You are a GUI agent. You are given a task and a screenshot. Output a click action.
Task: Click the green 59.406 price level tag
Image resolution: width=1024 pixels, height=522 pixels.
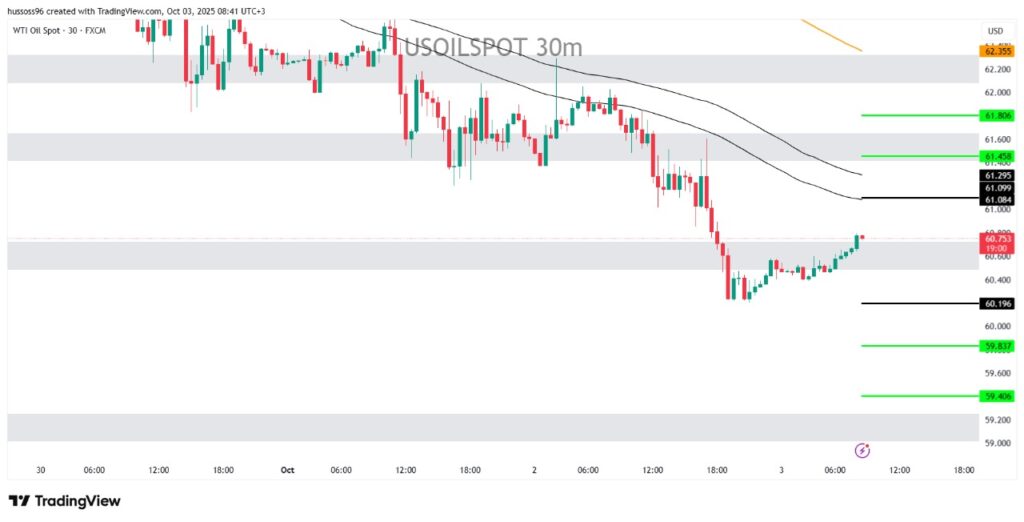pos(998,397)
